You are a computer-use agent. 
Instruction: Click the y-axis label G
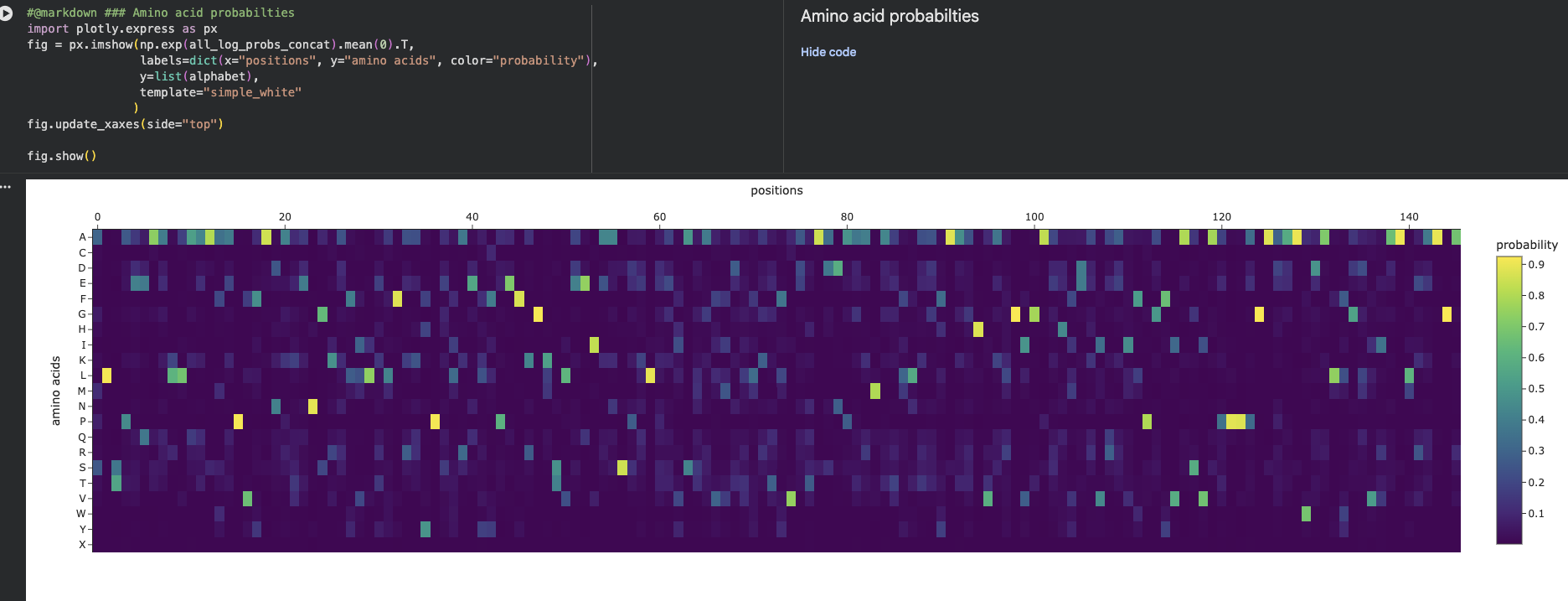[82, 314]
